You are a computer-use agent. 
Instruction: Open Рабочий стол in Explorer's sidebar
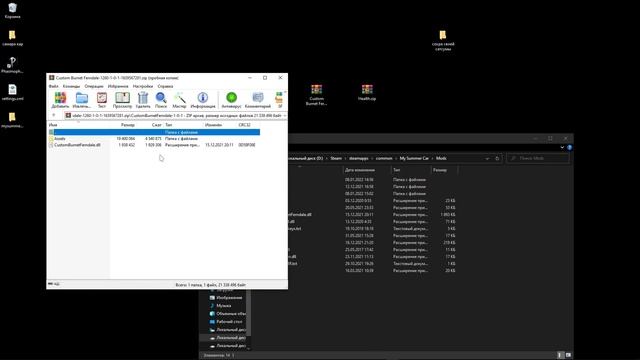coord(226,322)
